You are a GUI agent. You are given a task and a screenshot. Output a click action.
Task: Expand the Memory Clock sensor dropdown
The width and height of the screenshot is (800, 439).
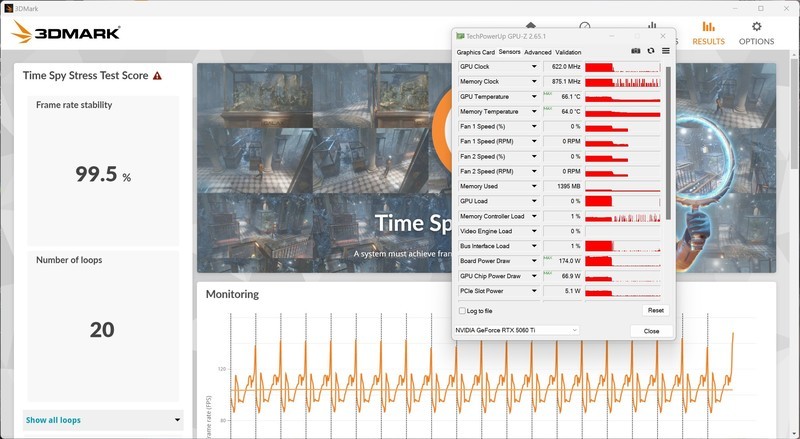click(x=534, y=82)
